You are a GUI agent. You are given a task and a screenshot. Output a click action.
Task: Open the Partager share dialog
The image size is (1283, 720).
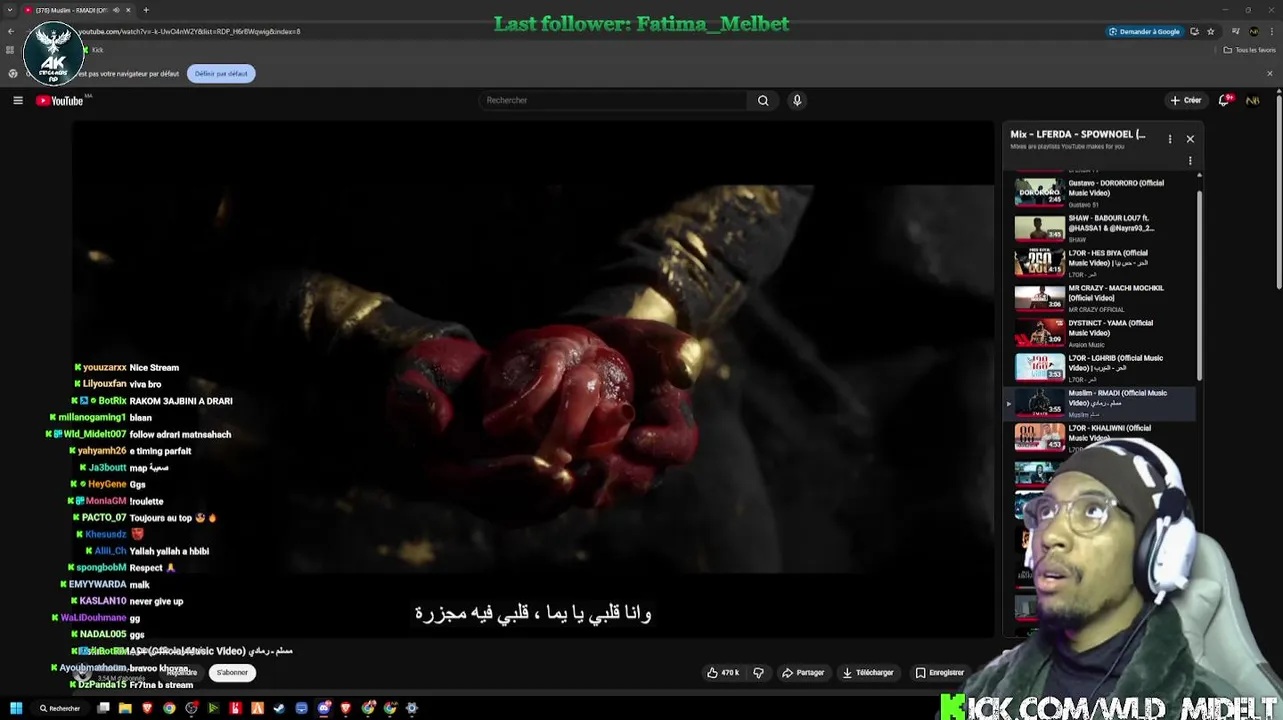(x=803, y=673)
